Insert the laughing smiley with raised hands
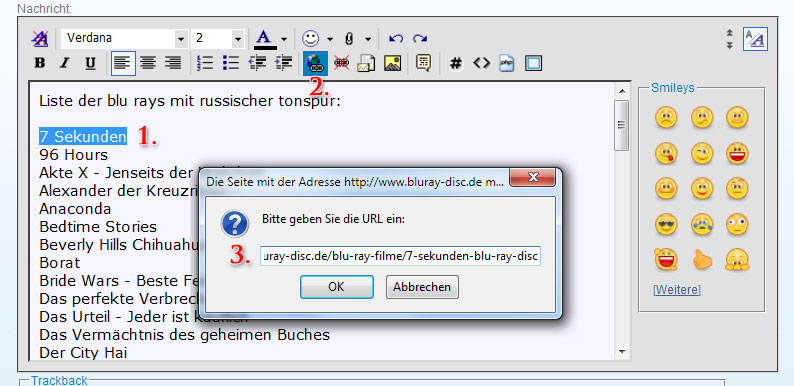Screen dimensions: 794x386 coord(666,259)
